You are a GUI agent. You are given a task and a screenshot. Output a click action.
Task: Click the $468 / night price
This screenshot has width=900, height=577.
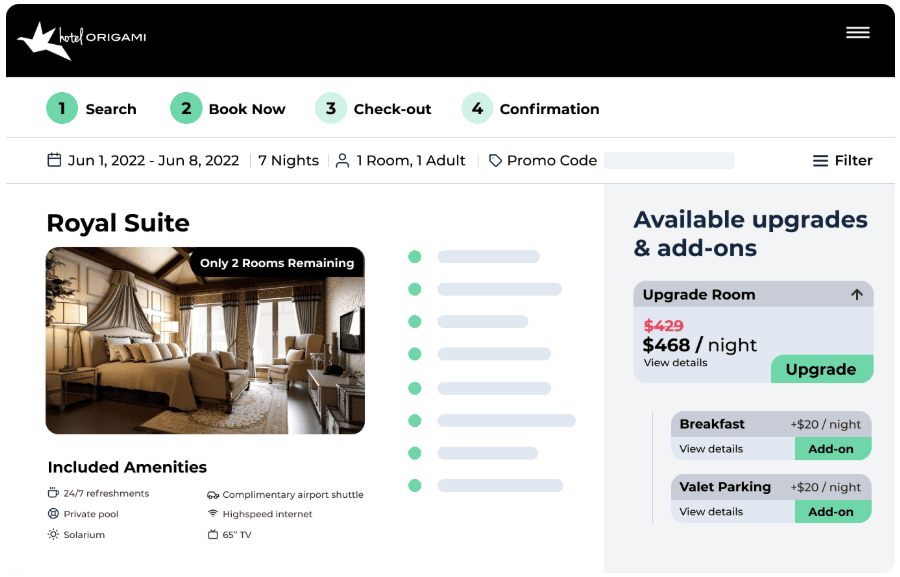pos(700,345)
